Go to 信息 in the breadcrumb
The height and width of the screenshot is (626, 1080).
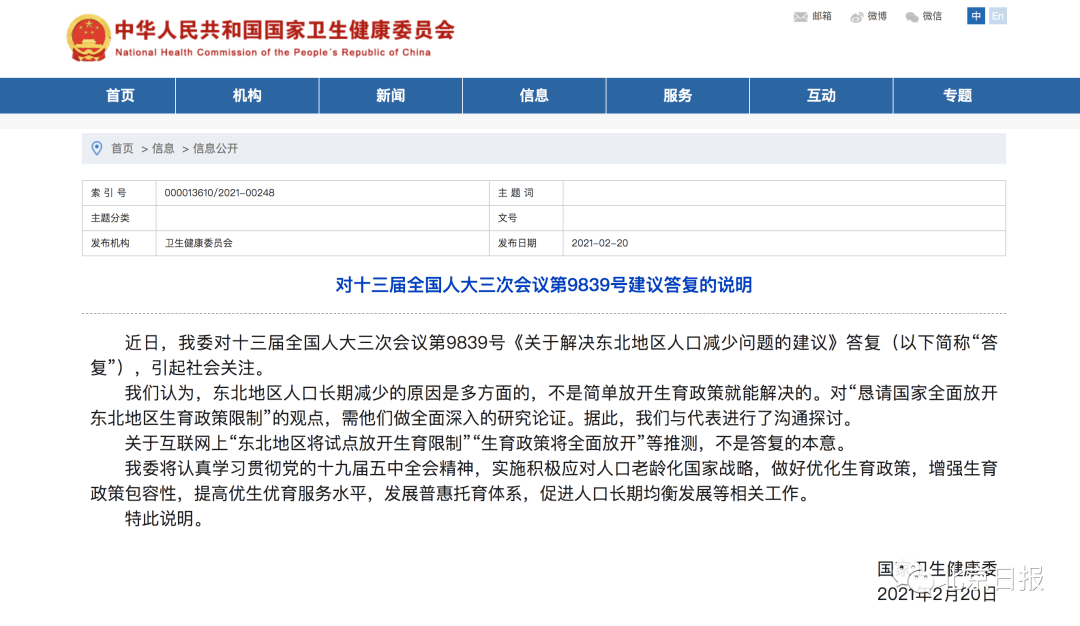[163, 148]
